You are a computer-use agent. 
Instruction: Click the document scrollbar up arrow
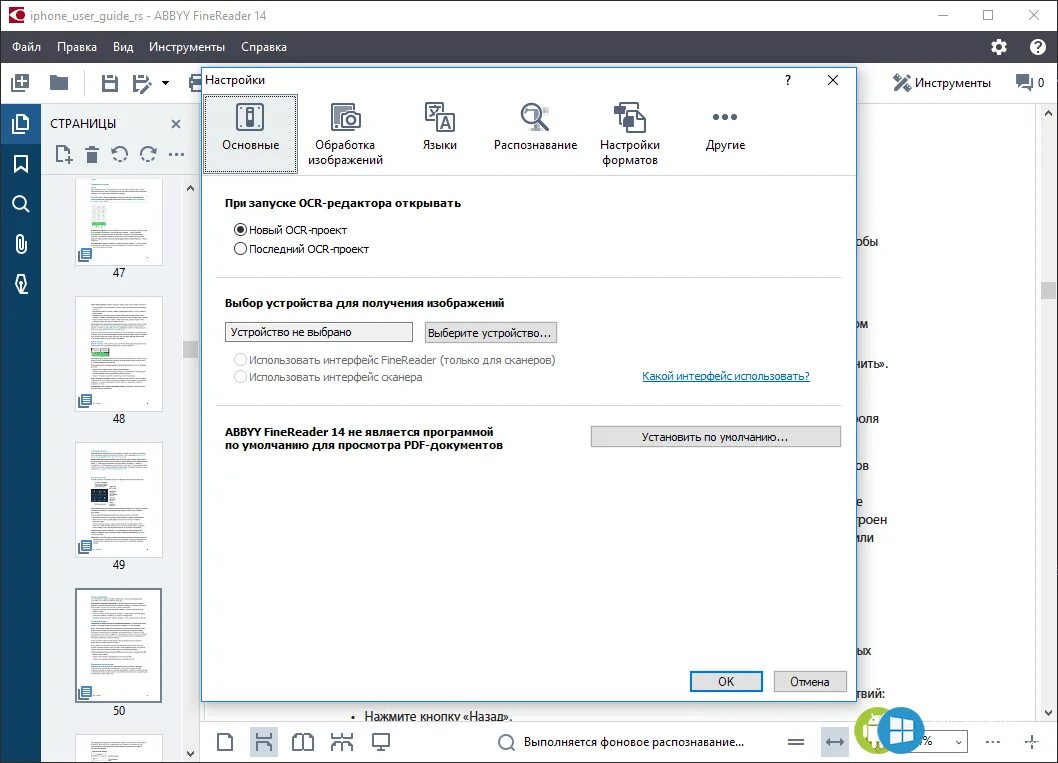(x=1048, y=113)
